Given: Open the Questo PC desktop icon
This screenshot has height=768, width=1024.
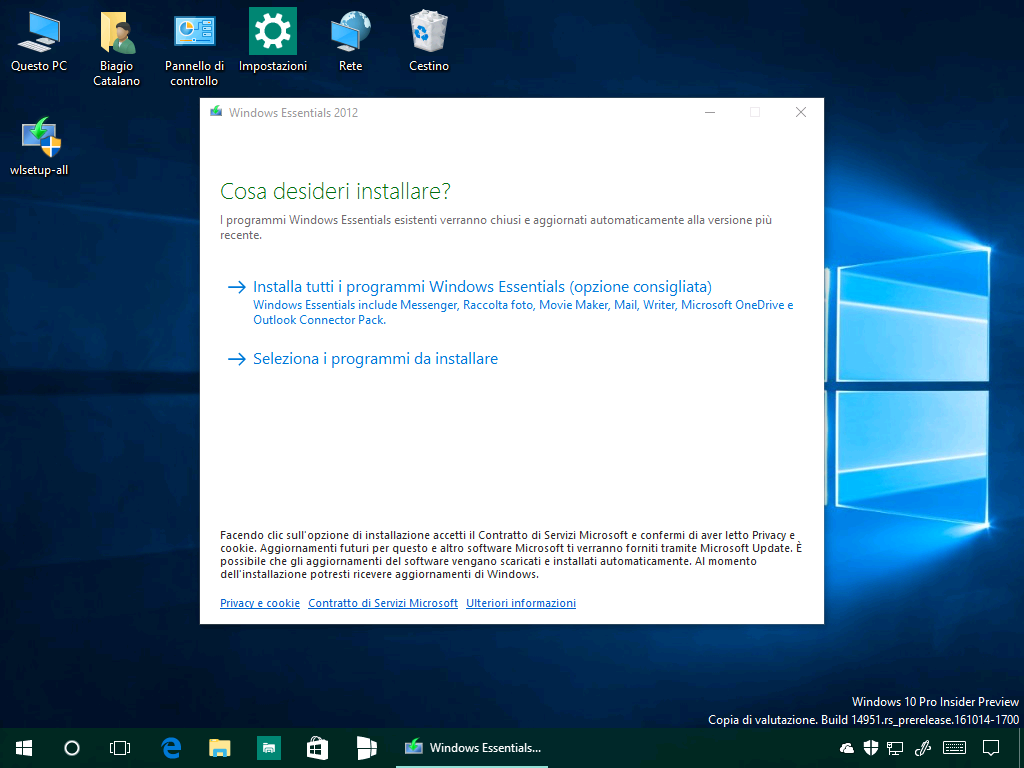Looking at the screenshot, I should pos(39,42).
